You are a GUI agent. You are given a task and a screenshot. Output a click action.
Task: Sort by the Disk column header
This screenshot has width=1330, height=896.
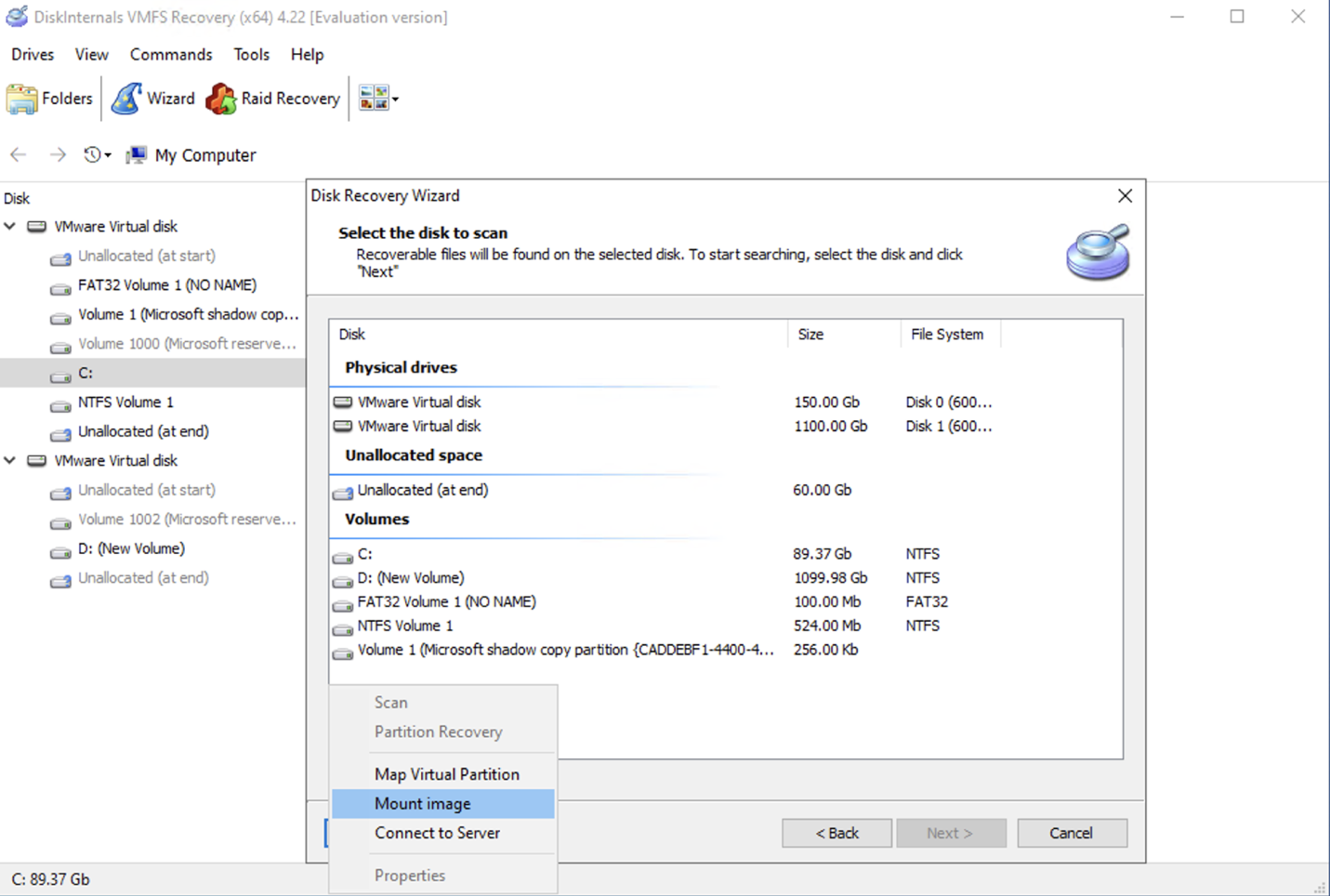tap(558, 334)
